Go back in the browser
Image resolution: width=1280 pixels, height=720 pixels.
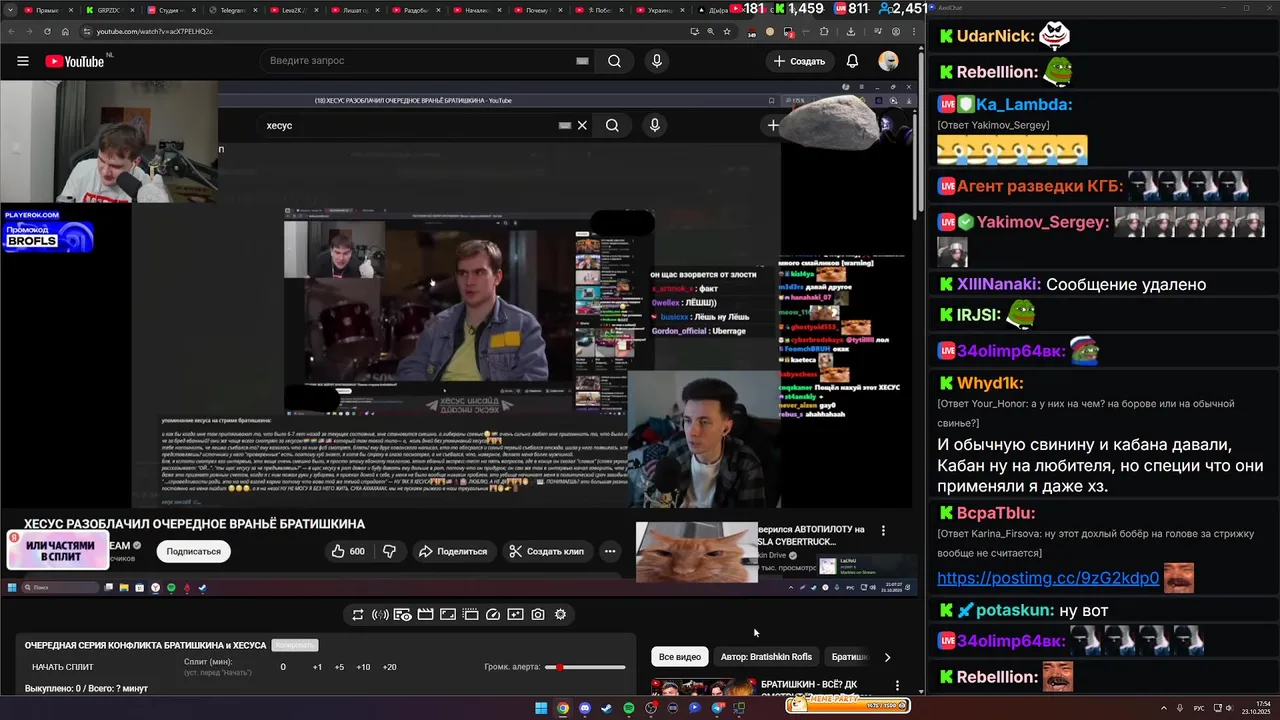12,31
